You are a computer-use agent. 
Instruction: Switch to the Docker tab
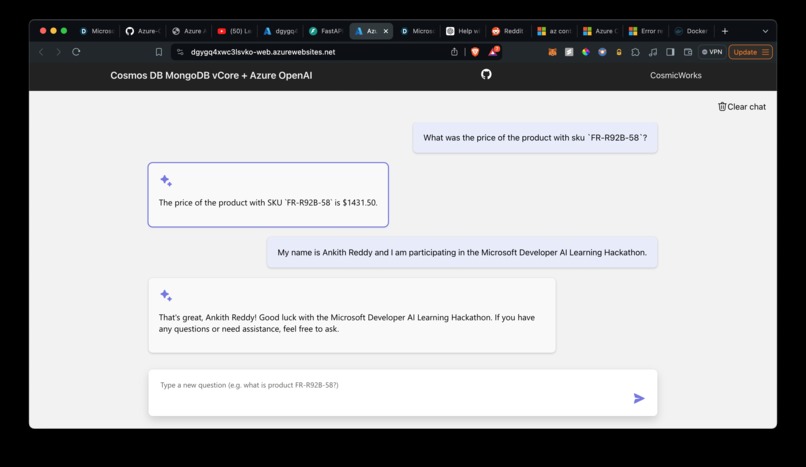pos(691,31)
